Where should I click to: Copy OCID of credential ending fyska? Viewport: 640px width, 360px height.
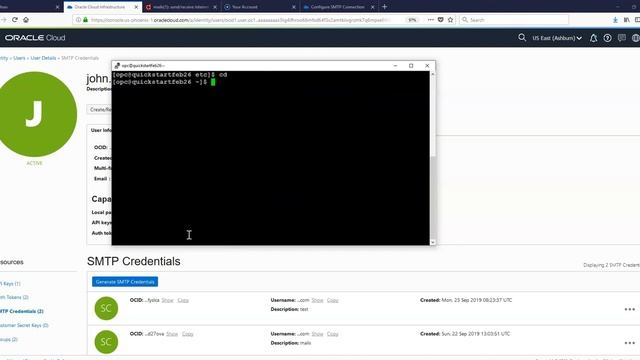pyautogui.click(x=183, y=300)
